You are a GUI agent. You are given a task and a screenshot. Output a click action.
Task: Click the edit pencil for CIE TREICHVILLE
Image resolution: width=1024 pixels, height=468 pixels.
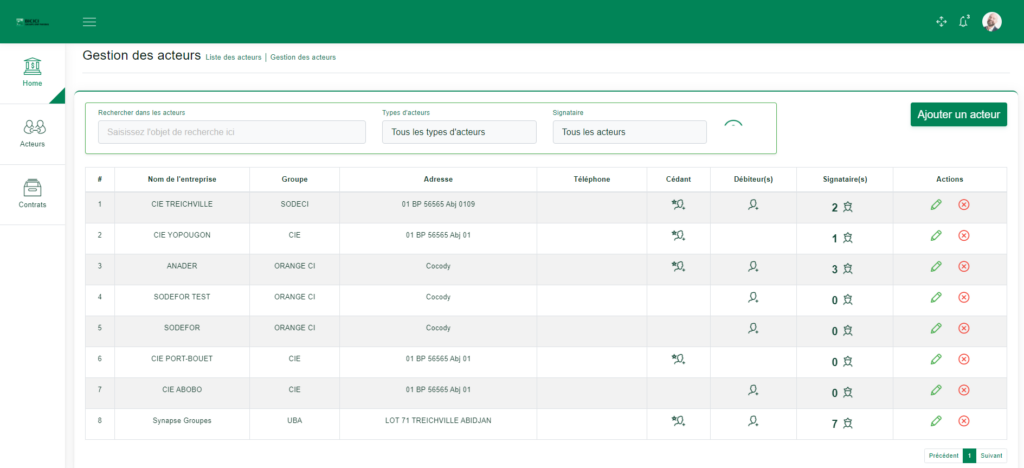coord(936,205)
